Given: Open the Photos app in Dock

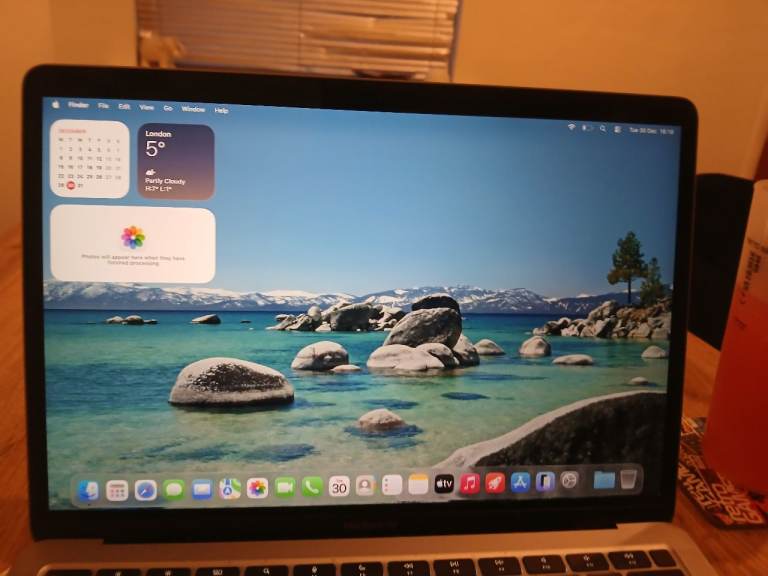Looking at the screenshot, I should coord(258,488).
